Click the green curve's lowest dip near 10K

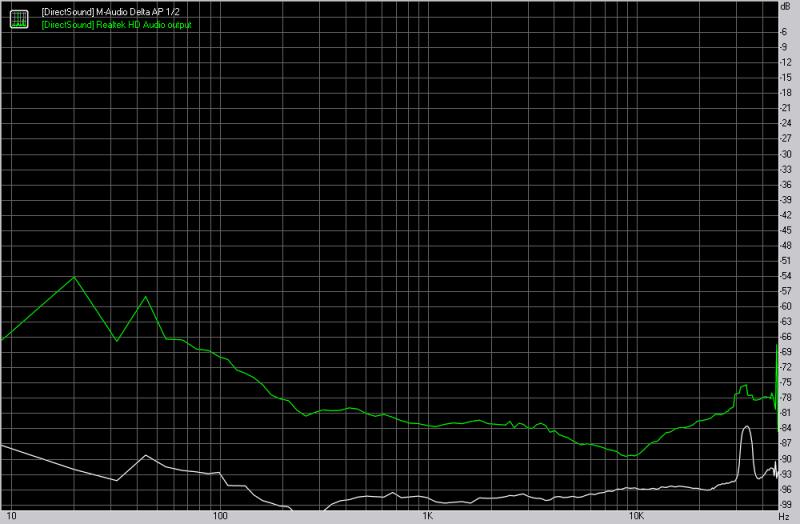tap(629, 457)
